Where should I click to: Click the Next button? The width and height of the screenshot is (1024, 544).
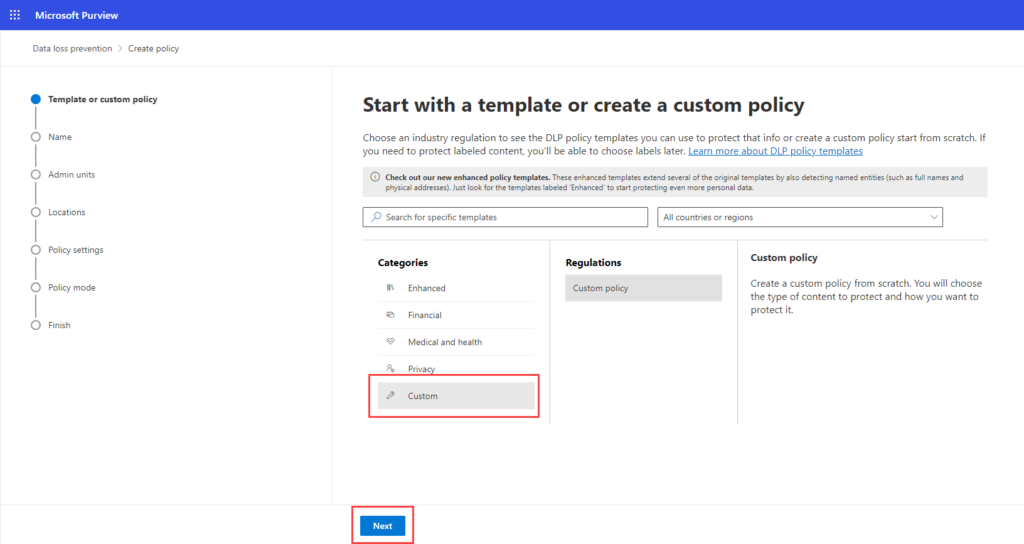point(382,526)
